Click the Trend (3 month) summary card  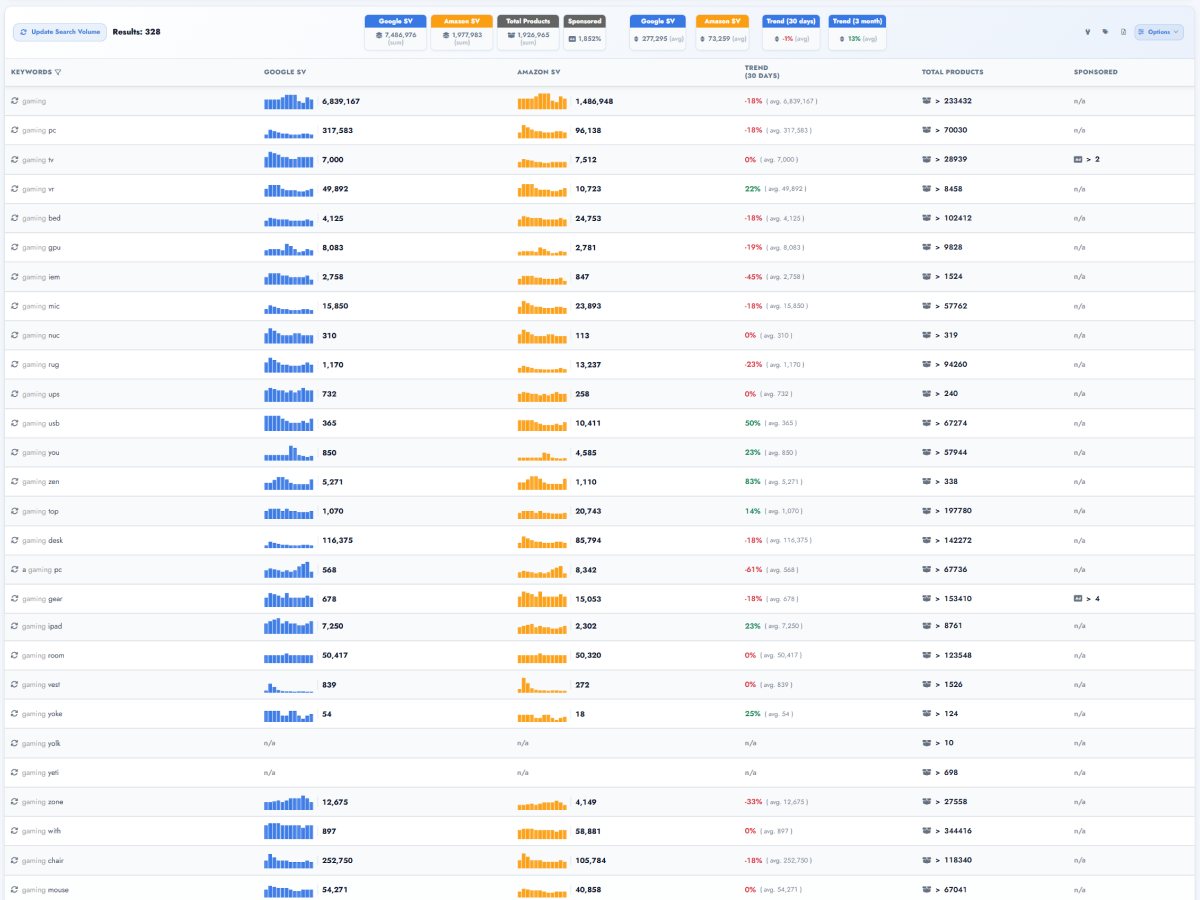857,32
